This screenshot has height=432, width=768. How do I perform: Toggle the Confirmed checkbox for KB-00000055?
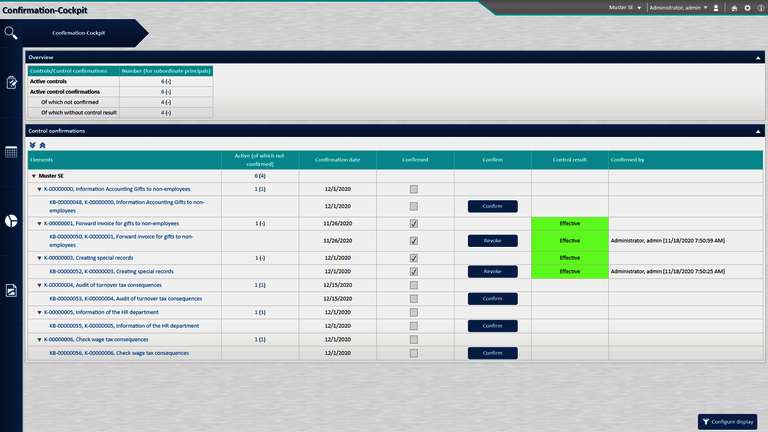[x=414, y=326]
